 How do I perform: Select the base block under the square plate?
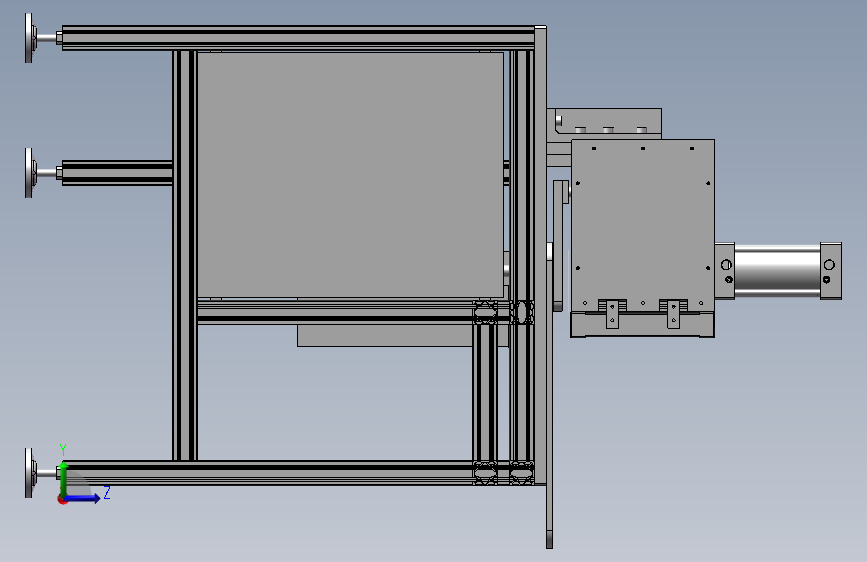[643, 325]
